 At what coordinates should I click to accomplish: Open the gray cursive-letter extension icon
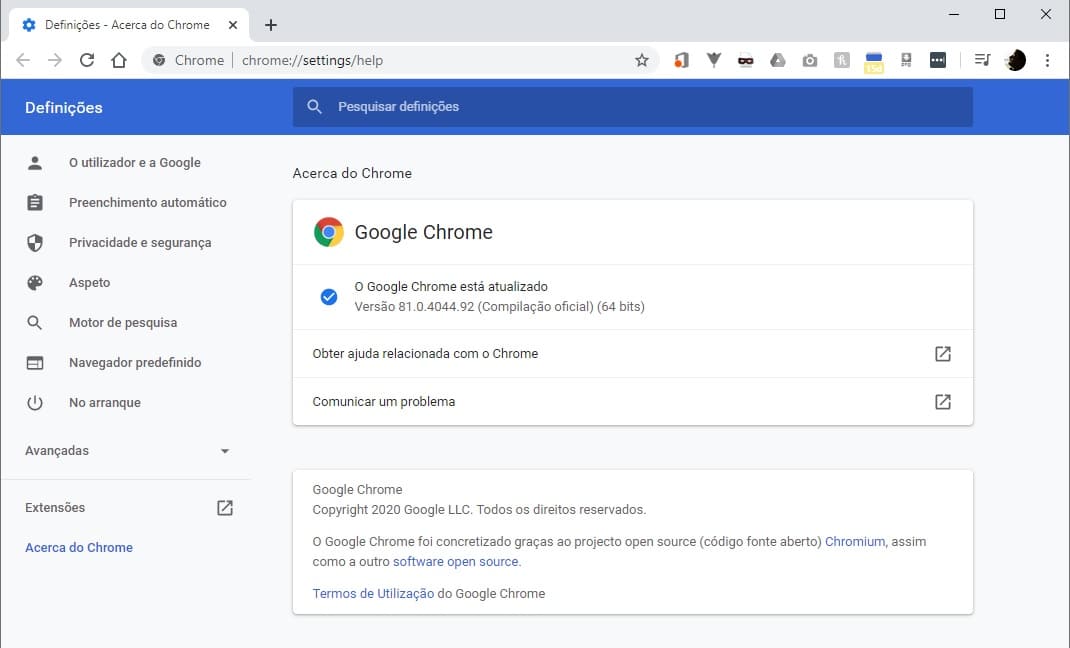(841, 60)
